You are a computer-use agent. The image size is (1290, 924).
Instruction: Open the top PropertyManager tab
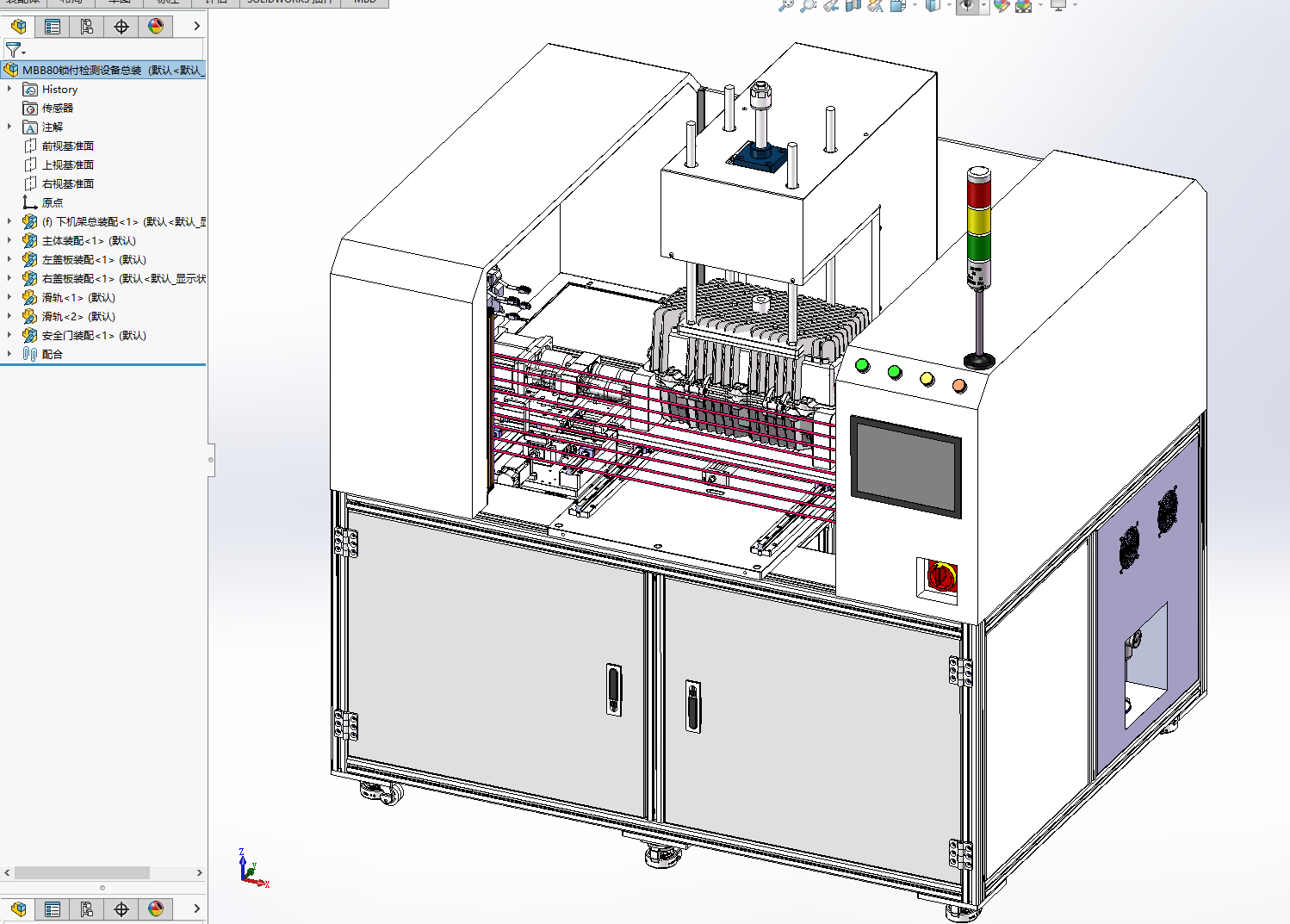(53, 27)
